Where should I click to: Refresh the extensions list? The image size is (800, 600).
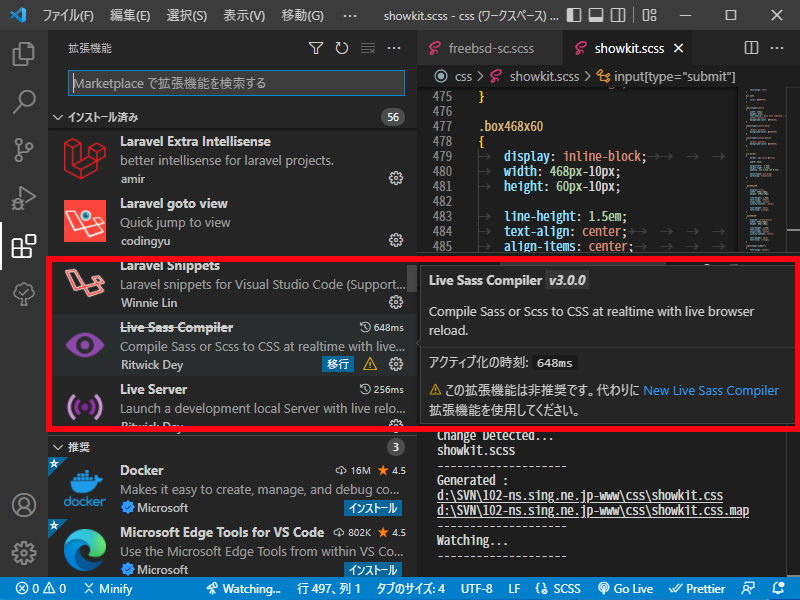click(x=342, y=48)
